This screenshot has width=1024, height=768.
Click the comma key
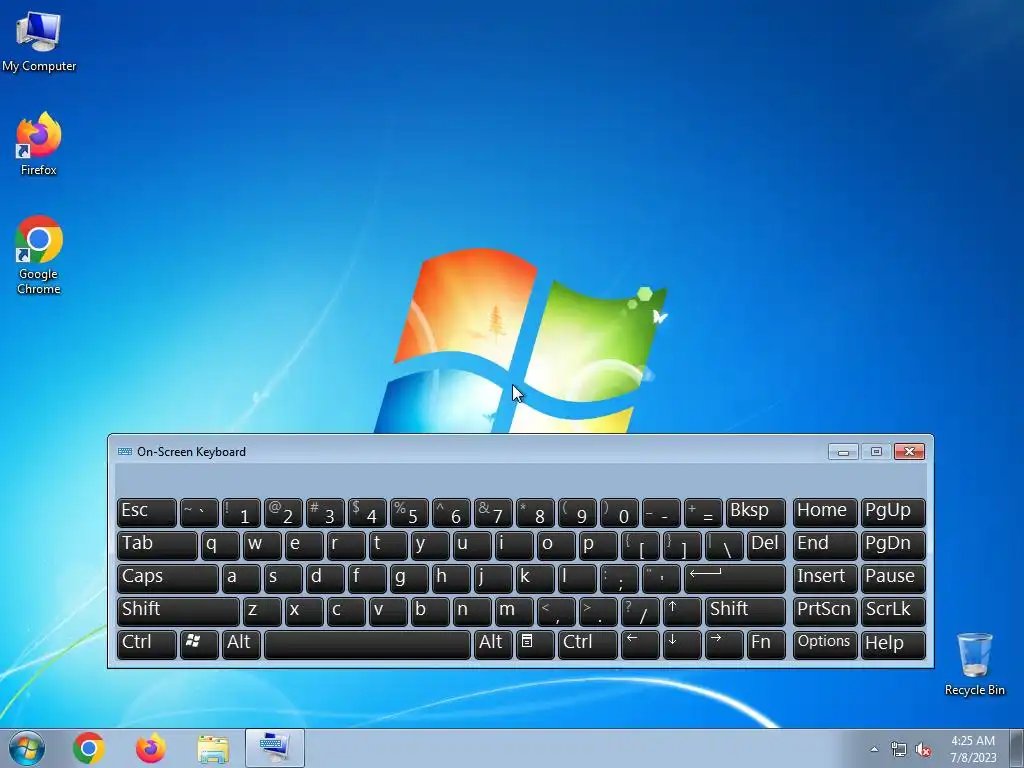pos(556,611)
